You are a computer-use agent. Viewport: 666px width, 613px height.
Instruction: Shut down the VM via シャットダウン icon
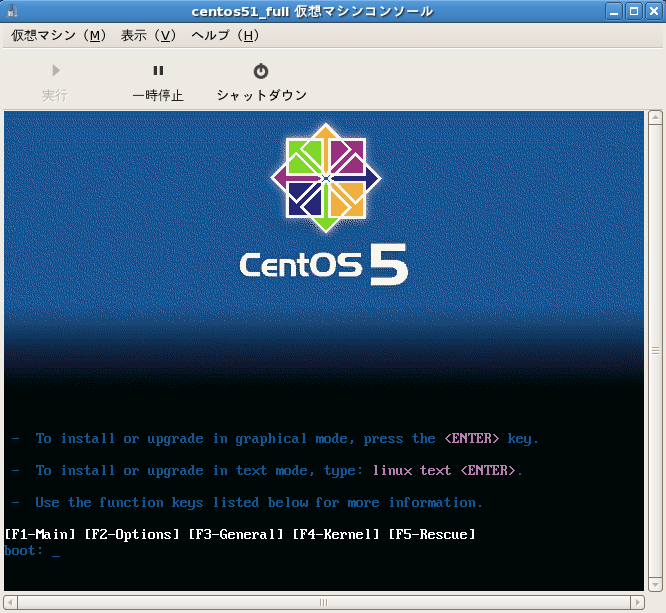pos(261,71)
